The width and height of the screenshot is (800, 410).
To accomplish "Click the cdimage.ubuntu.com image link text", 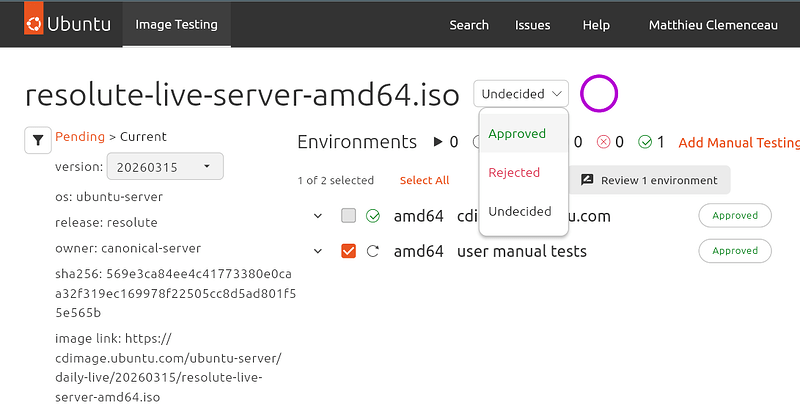I will click(168, 368).
